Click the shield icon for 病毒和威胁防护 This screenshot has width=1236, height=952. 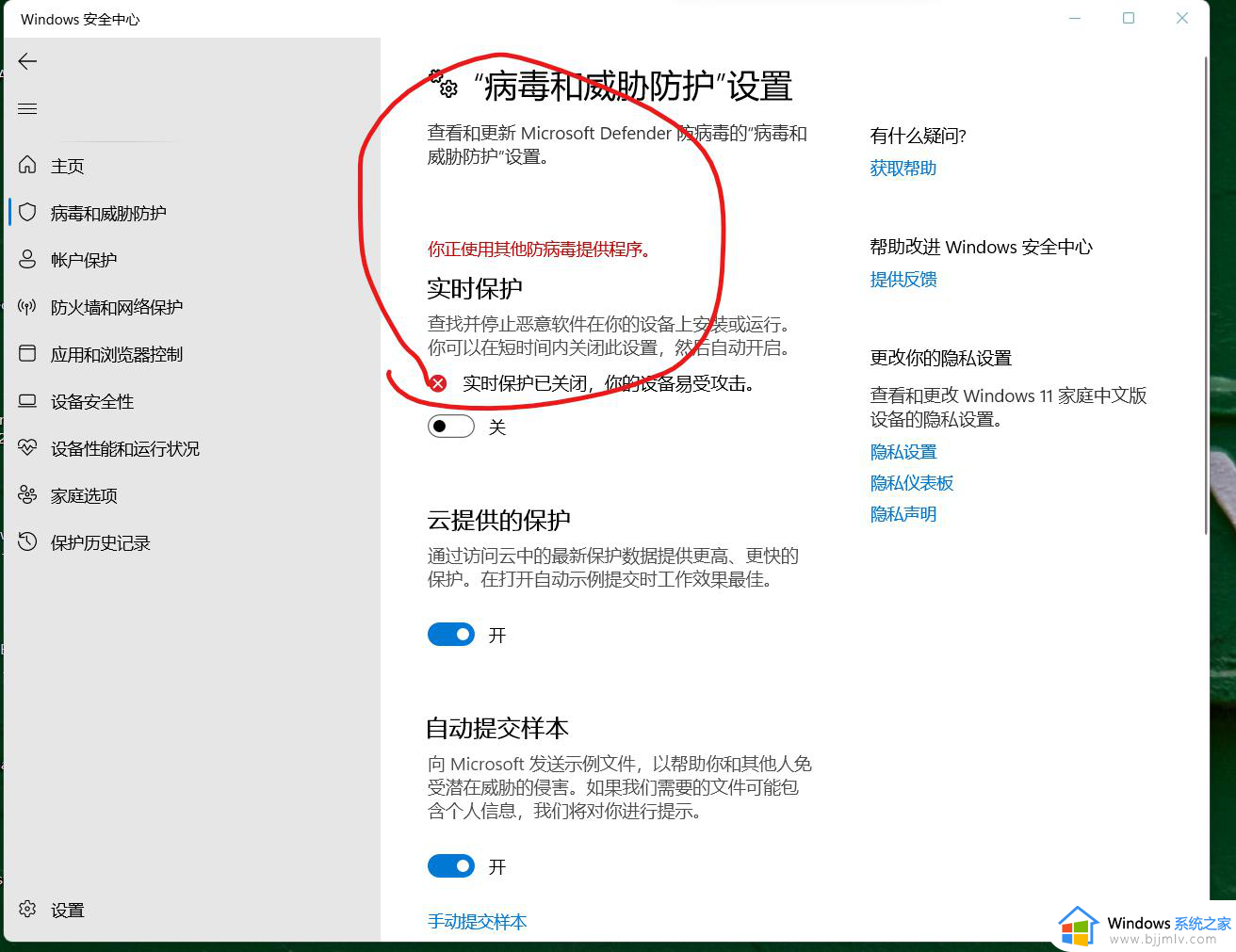[x=27, y=212]
